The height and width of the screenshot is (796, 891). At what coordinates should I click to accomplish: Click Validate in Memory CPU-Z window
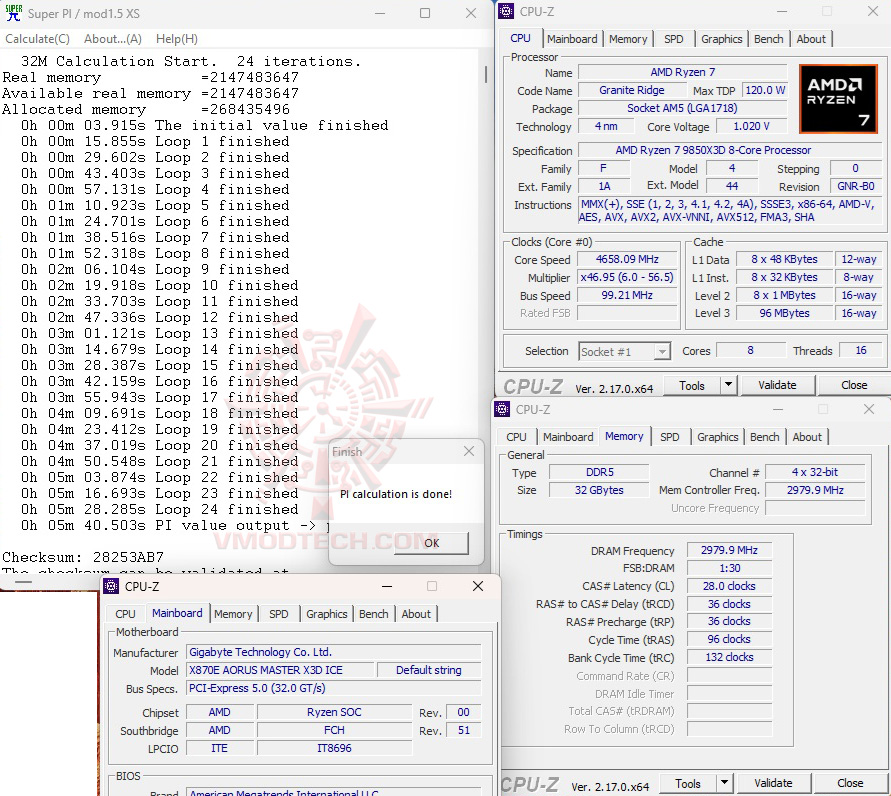[773, 783]
